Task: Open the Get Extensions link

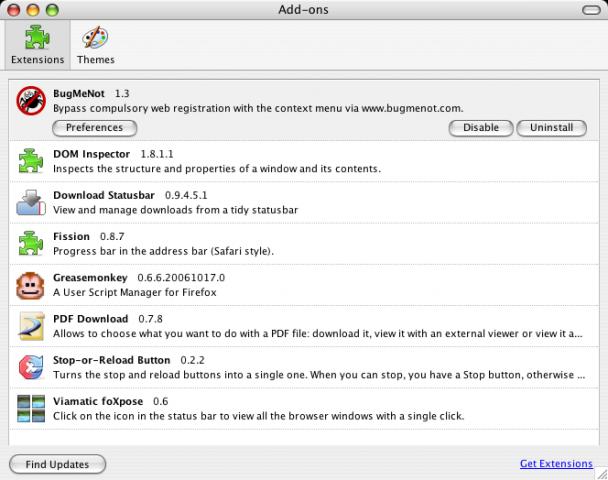Action: [556, 463]
